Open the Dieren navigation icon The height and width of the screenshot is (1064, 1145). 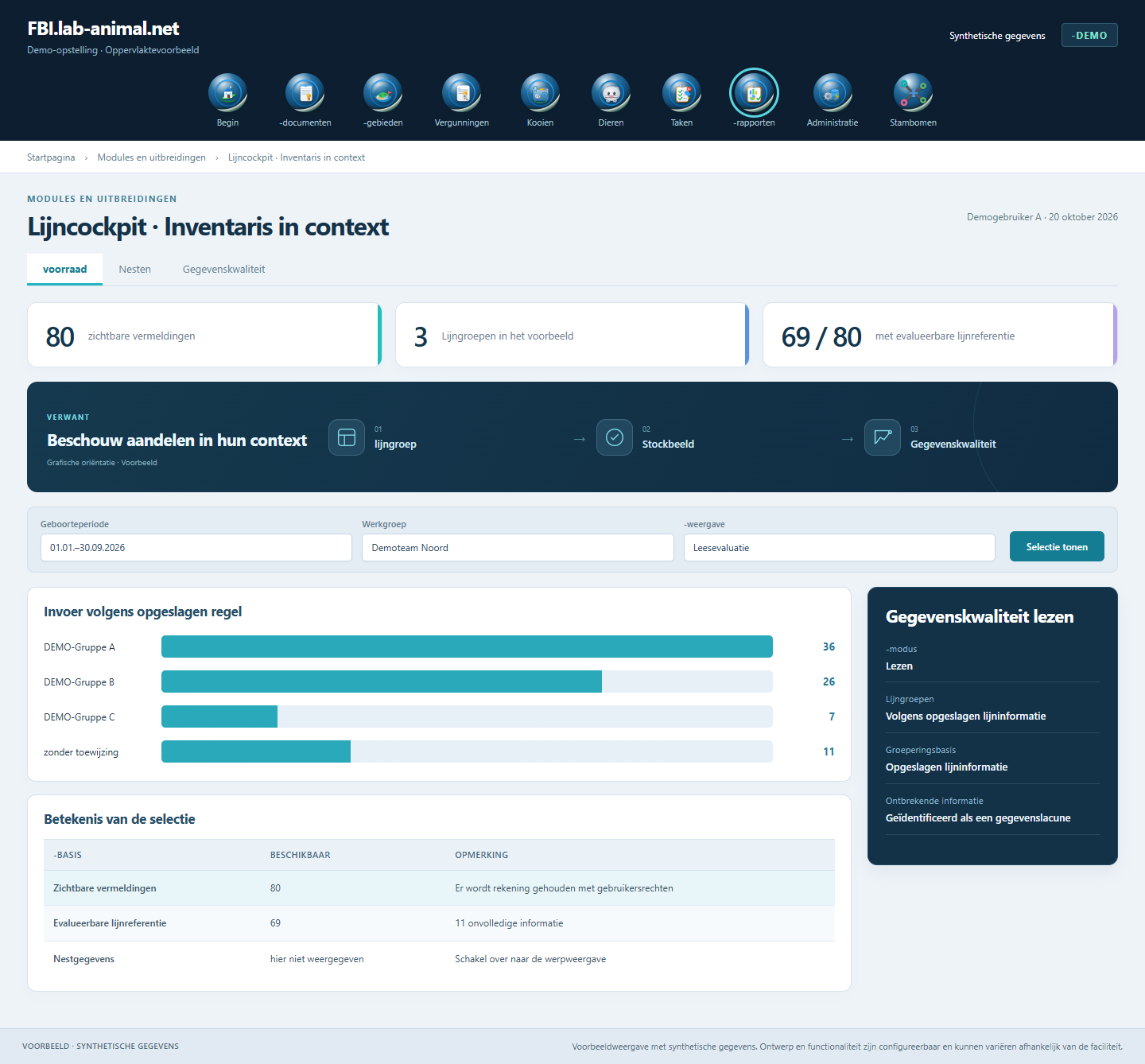(611, 93)
